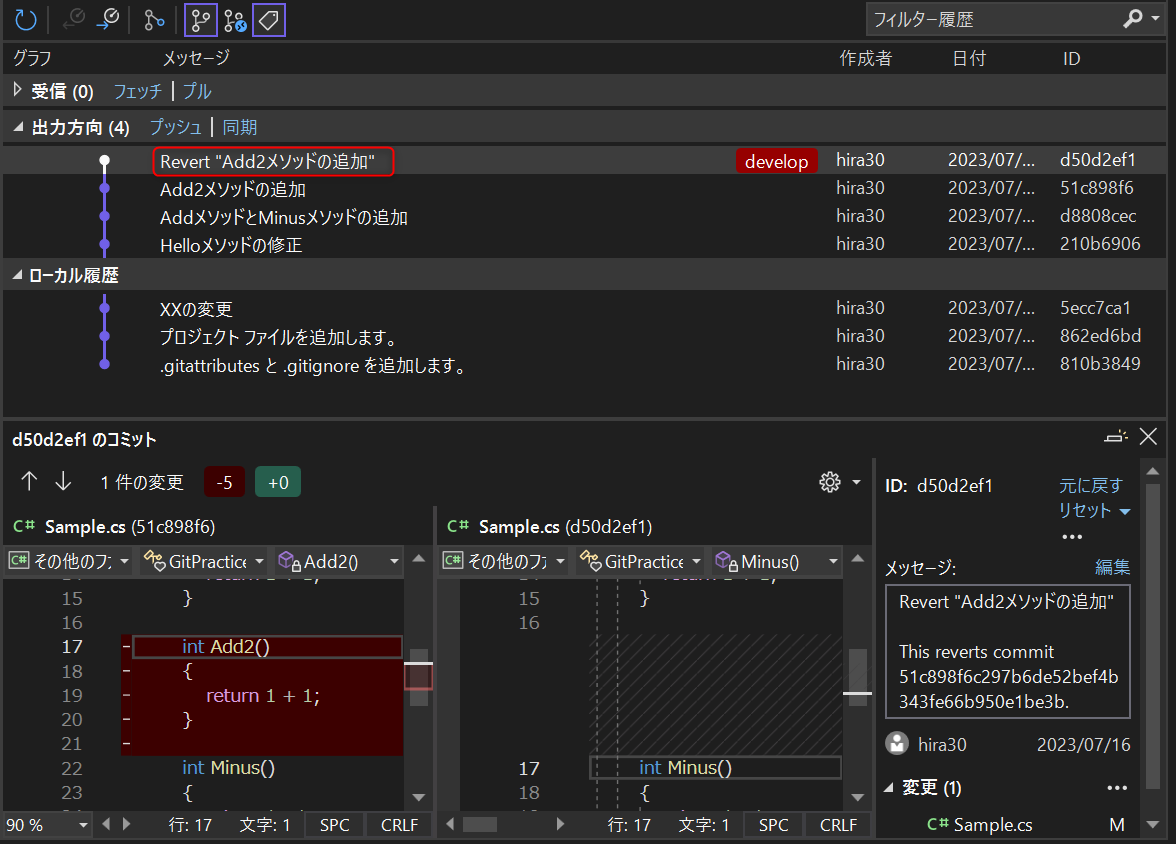This screenshot has width=1176, height=844.
Task: Open left pane Add2() member dropdown
Action: [x=339, y=560]
